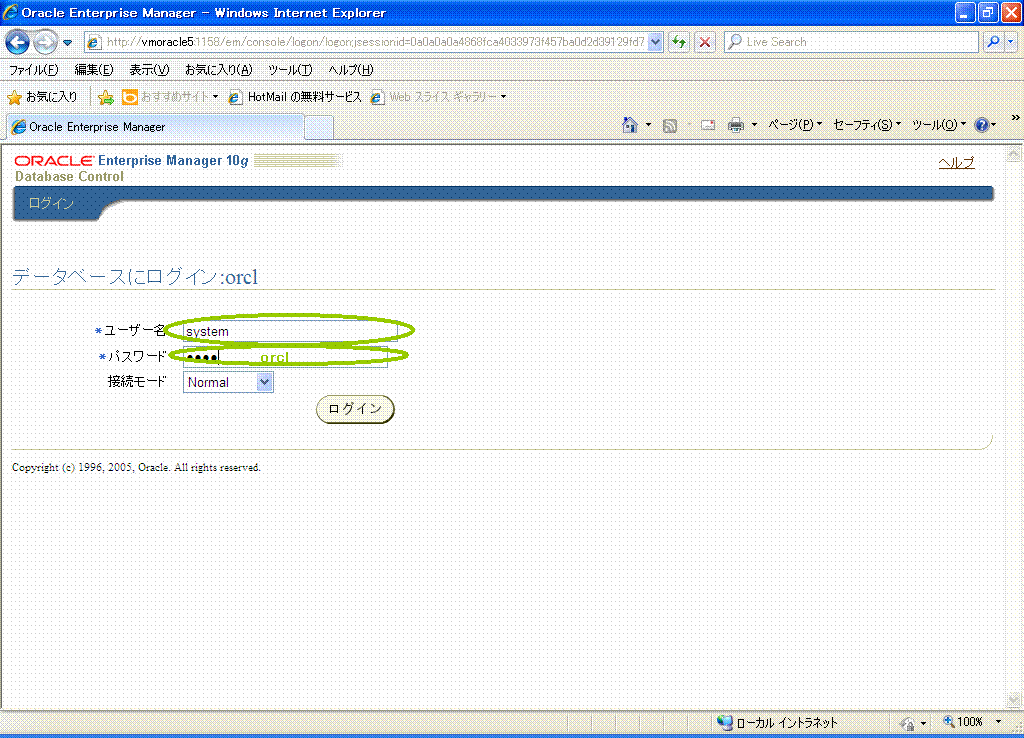Select the Oracle Enterprise Manager tab
Screen dimensions: 1024x738
(x=155, y=127)
